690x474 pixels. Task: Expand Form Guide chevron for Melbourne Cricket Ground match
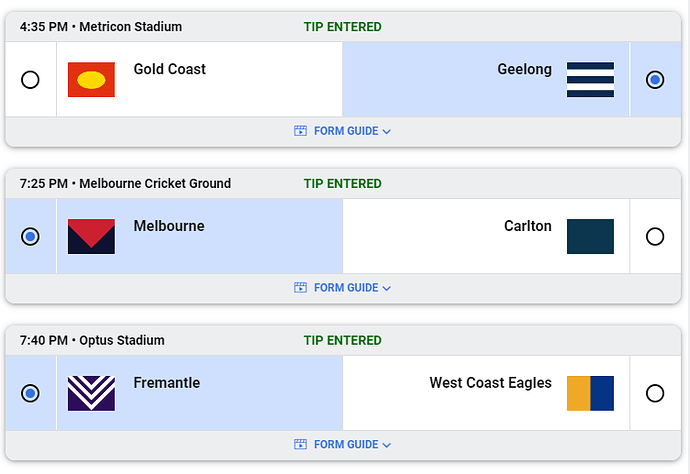point(387,288)
